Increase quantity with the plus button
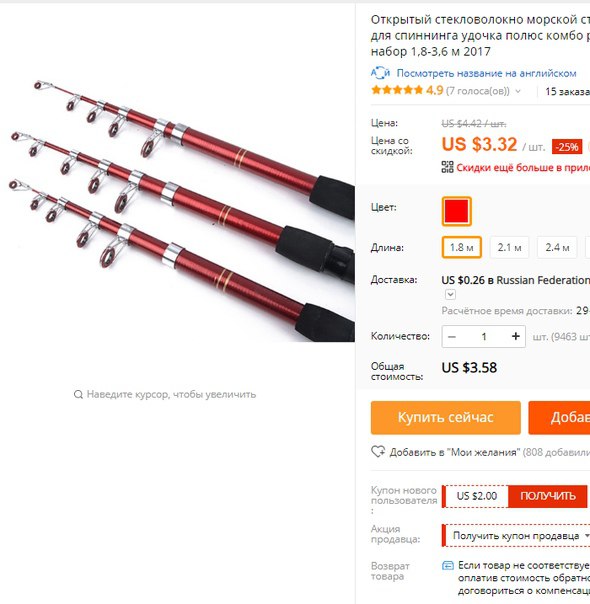This screenshot has width=590, height=604. tap(515, 337)
